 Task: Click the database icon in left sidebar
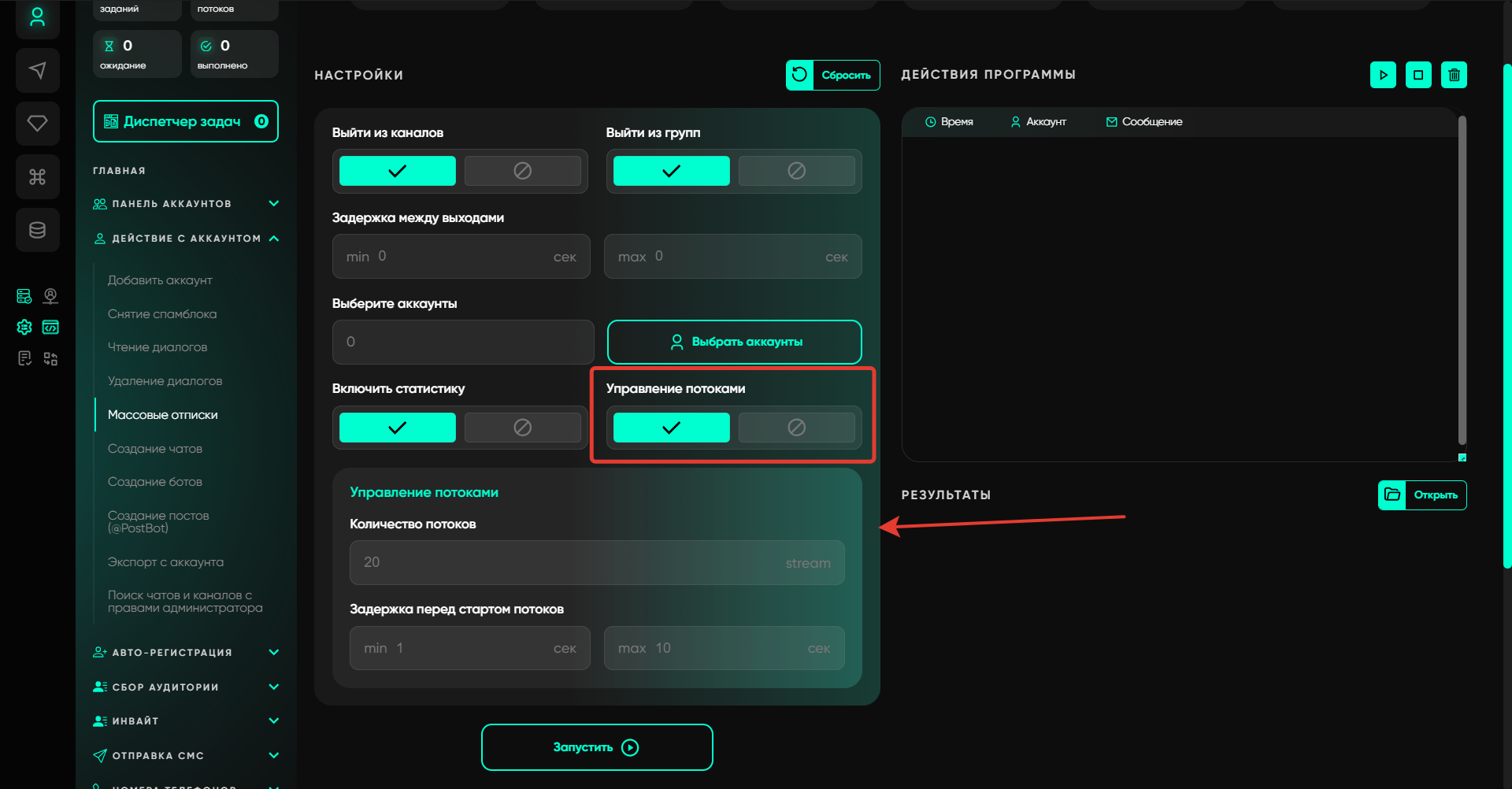click(37, 230)
